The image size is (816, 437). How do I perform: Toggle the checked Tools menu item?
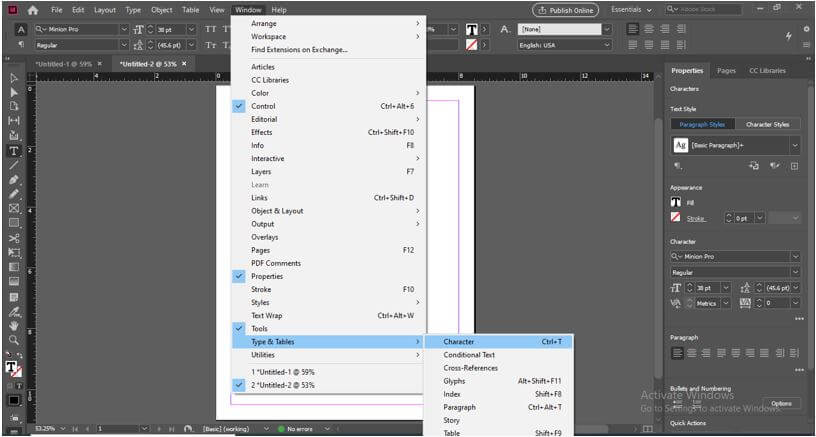click(329, 329)
